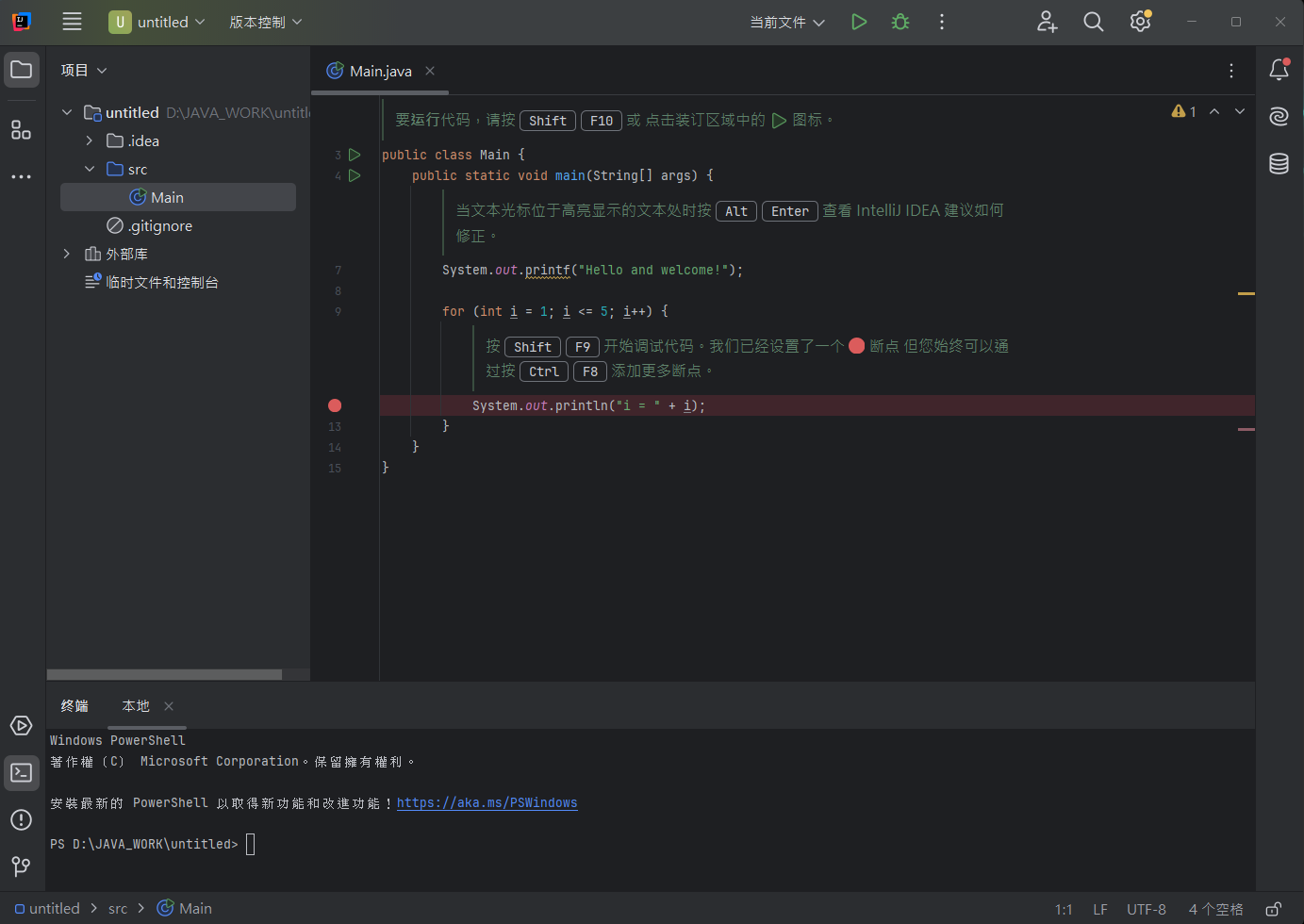Open Search Everywhere magnifier
The height and width of the screenshot is (924, 1304).
(1093, 22)
